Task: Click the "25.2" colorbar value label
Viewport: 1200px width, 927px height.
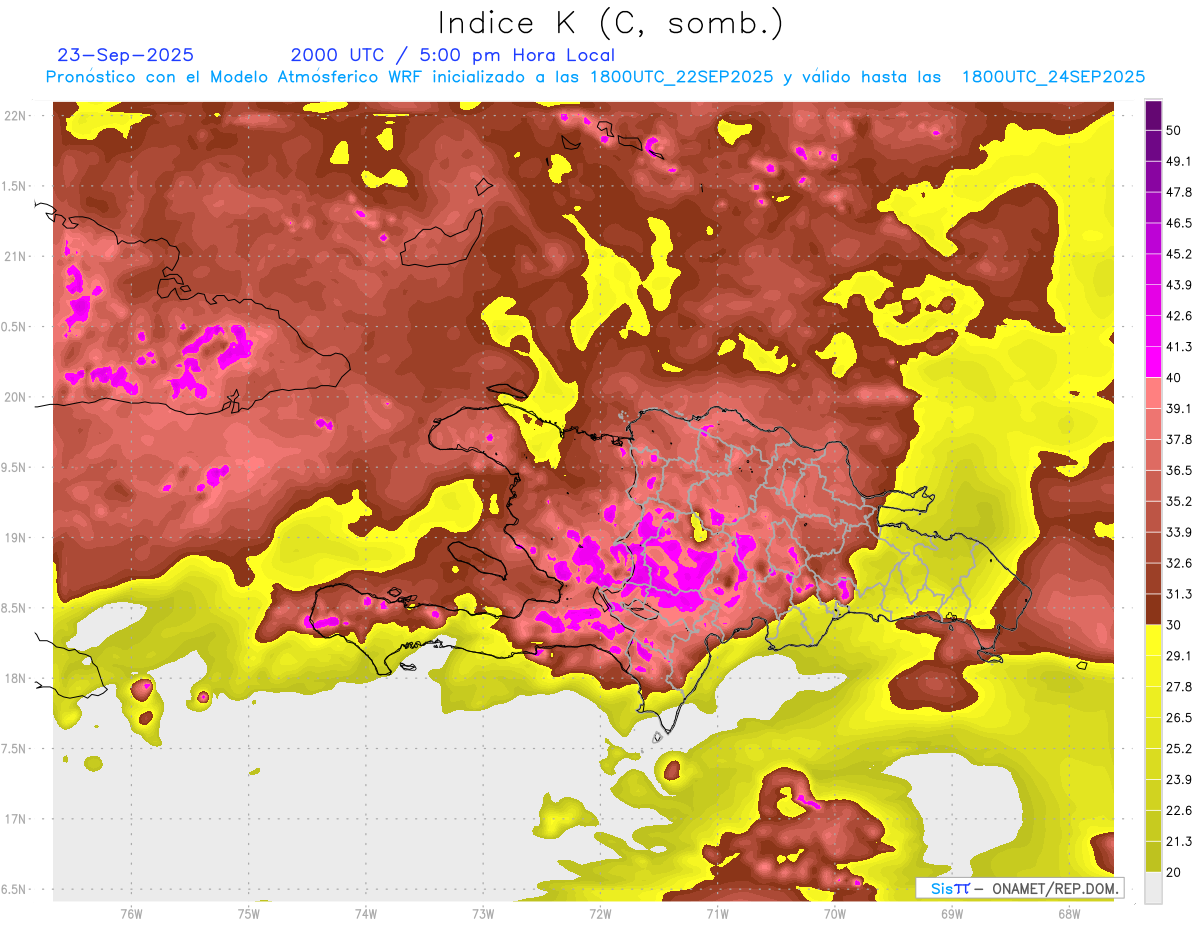Action: point(1179,748)
